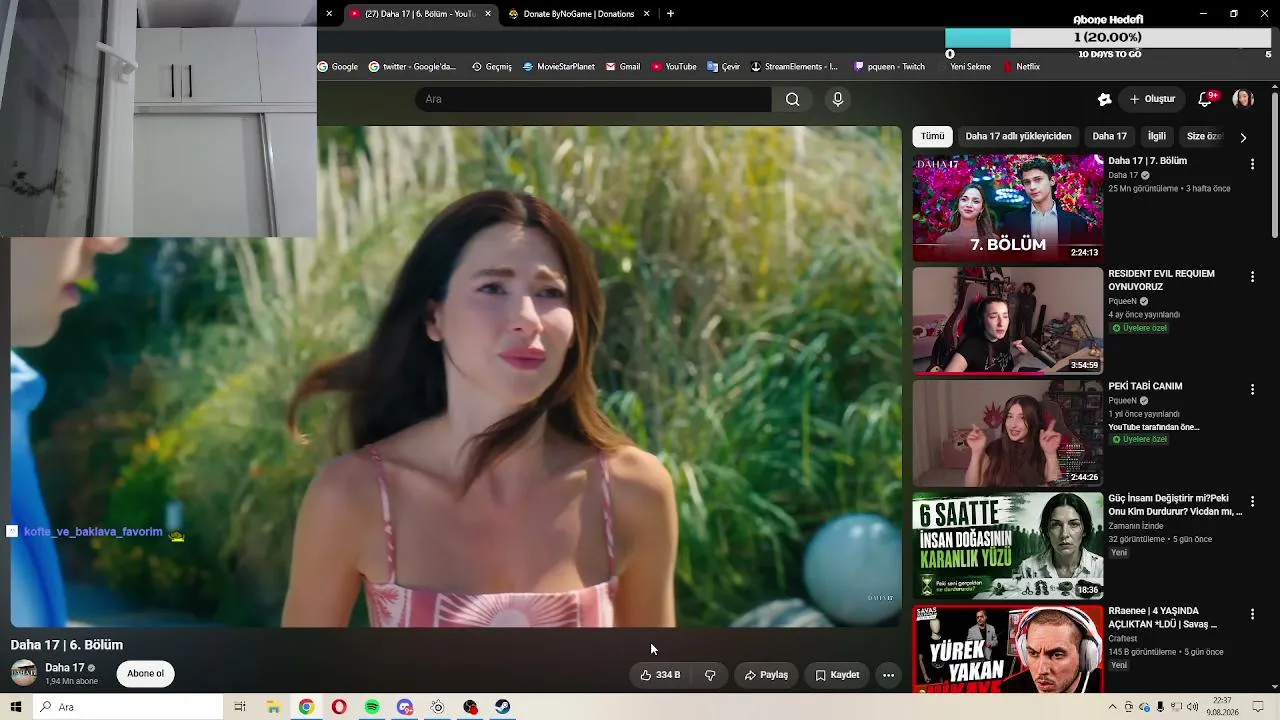This screenshot has height=720, width=1280.
Task: Open the MovieStarPlanet bookmark
Action: [x=558, y=67]
